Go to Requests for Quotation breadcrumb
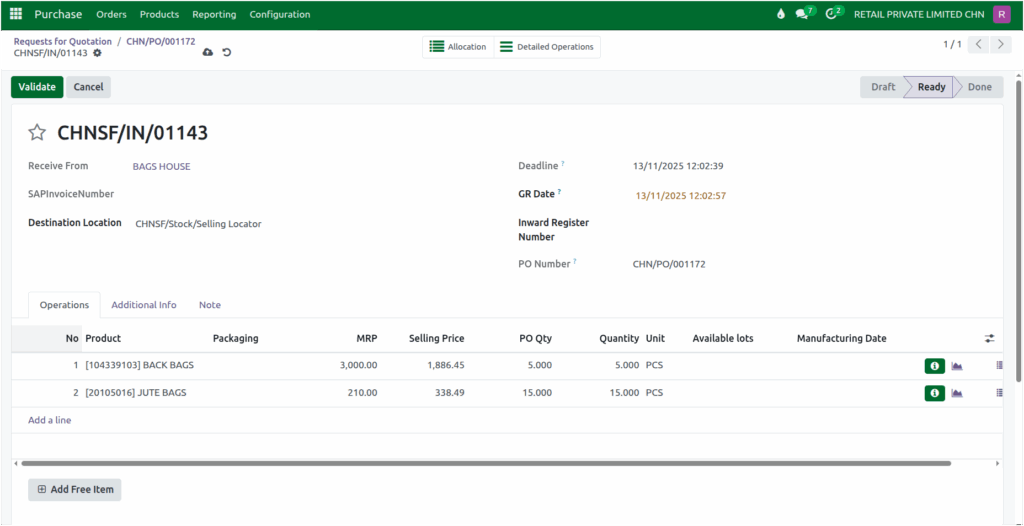This screenshot has height=526, width=1024. [x=63, y=41]
